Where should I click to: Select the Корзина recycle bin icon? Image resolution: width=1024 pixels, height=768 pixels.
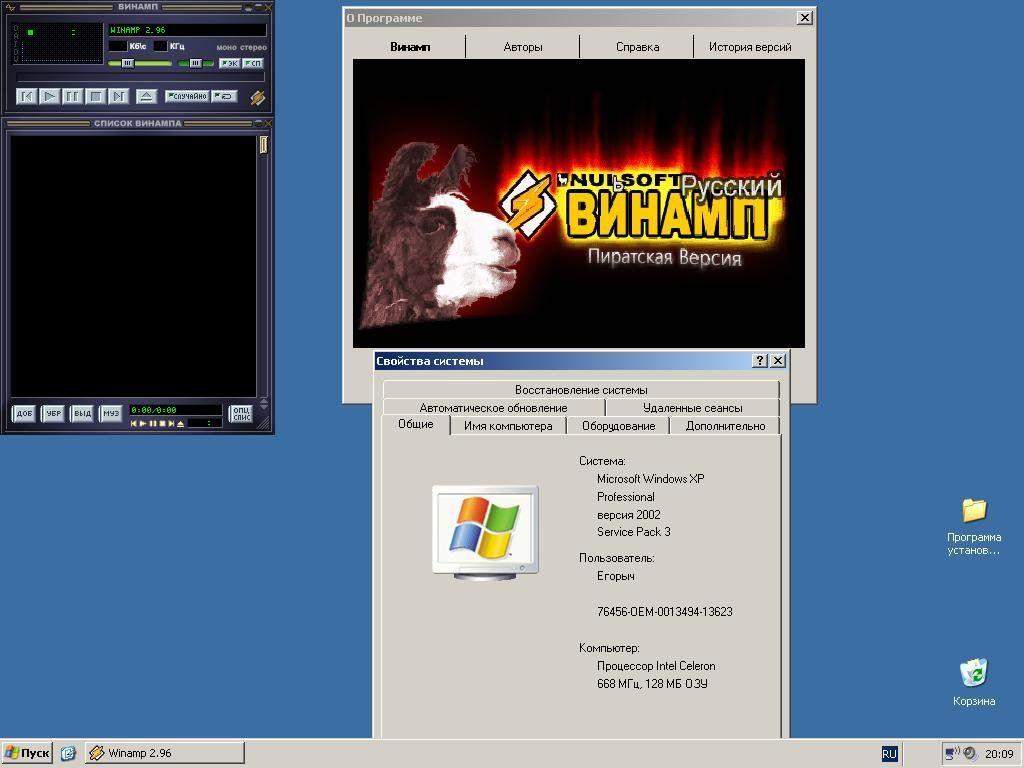[974, 682]
